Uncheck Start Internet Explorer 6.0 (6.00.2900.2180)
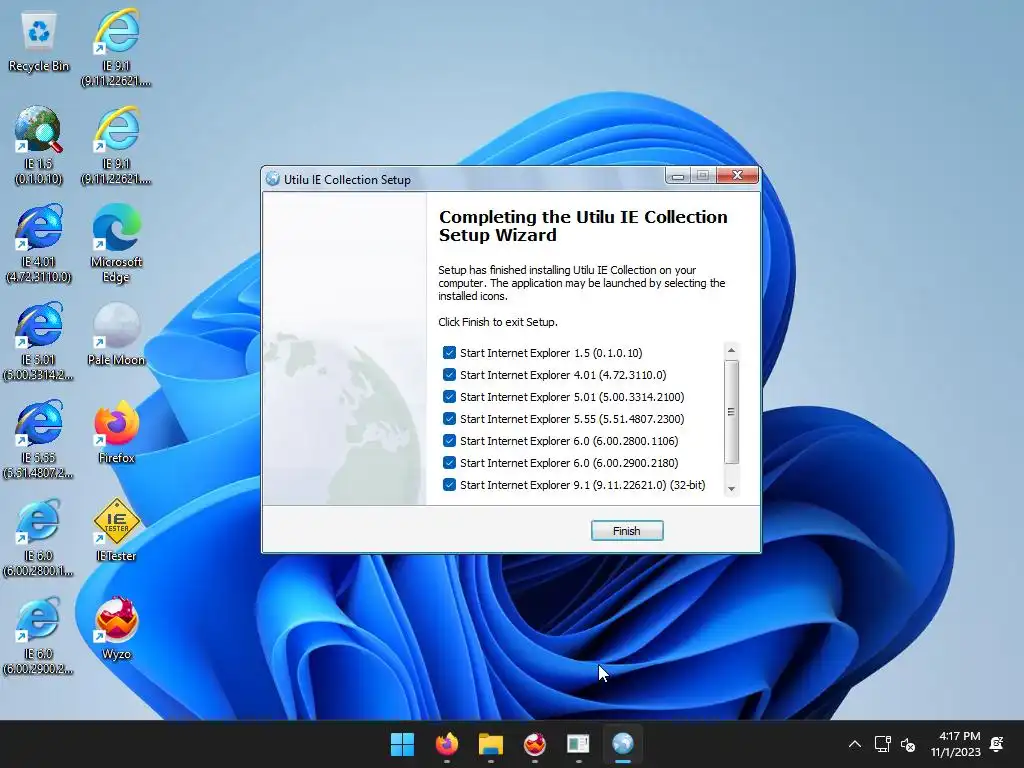 (449, 462)
